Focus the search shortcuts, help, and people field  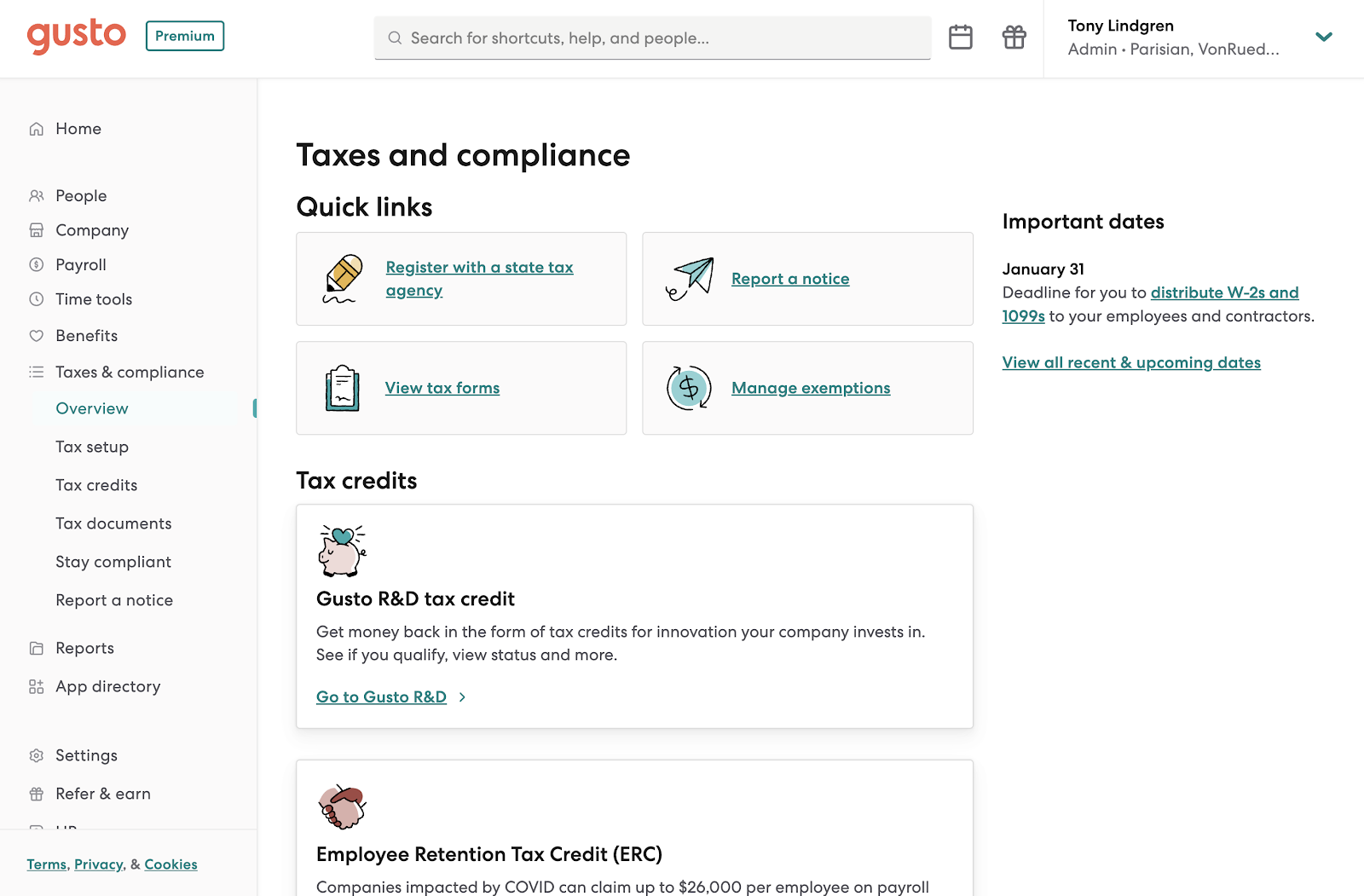click(652, 38)
